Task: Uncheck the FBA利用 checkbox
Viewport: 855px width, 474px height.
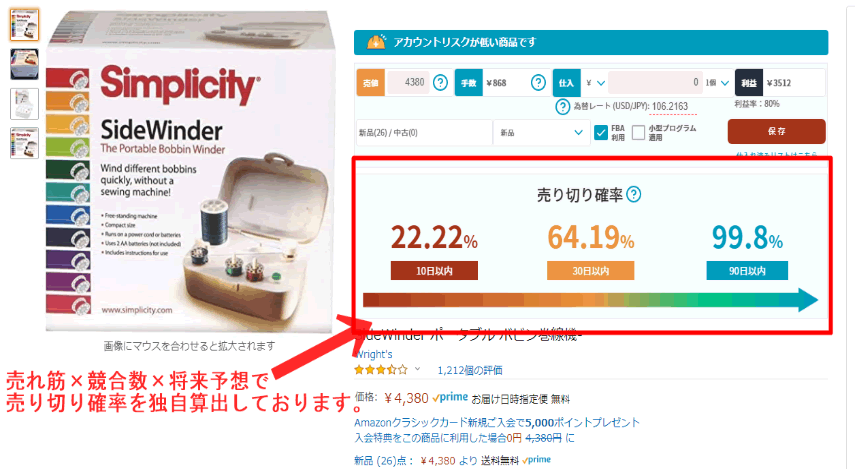Action: pyautogui.click(x=601, y=133)
